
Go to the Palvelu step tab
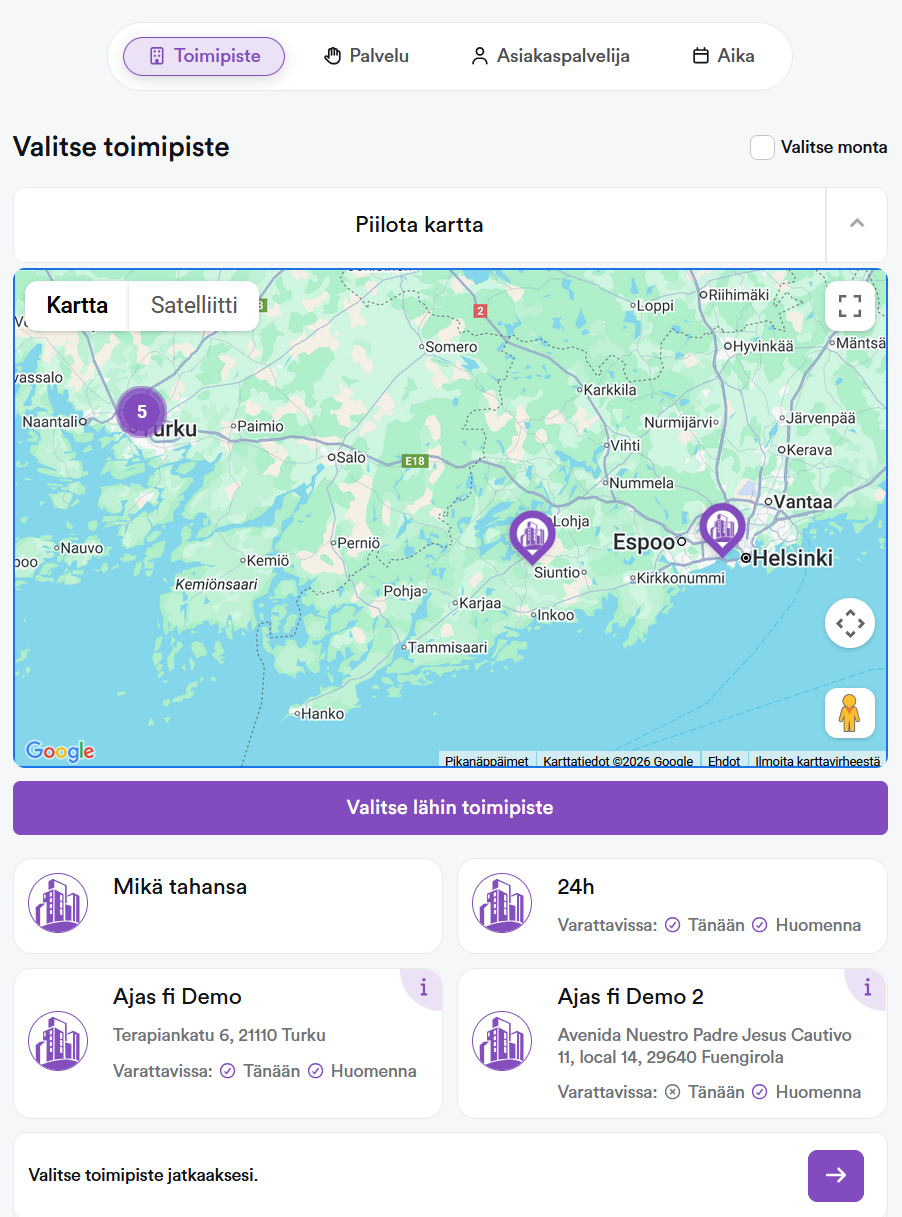coord(367,56)
